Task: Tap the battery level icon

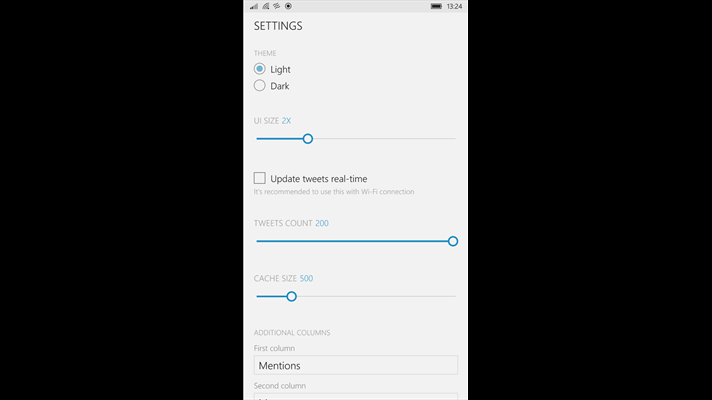Action: tap(436, 6)
